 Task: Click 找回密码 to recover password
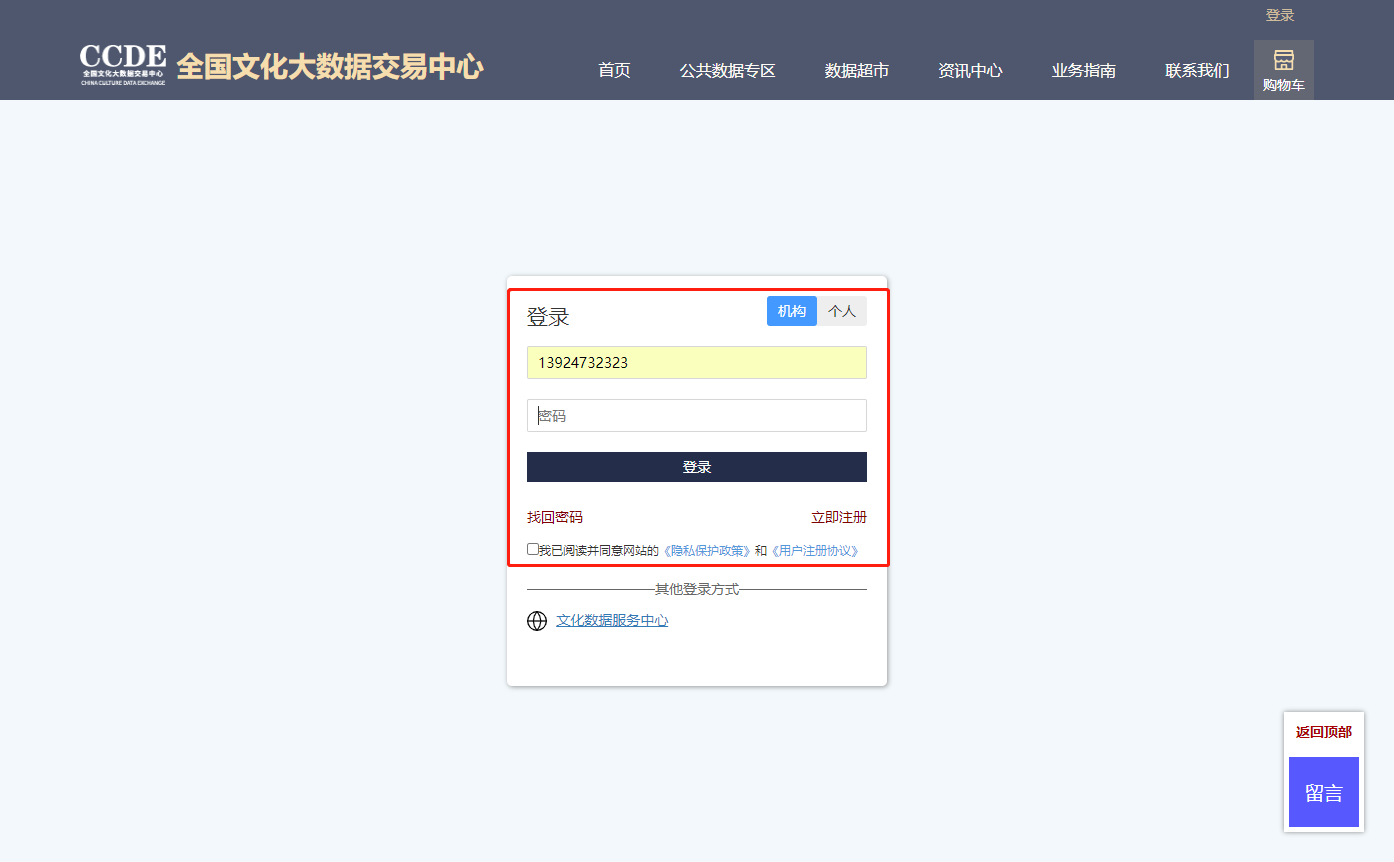554,517
